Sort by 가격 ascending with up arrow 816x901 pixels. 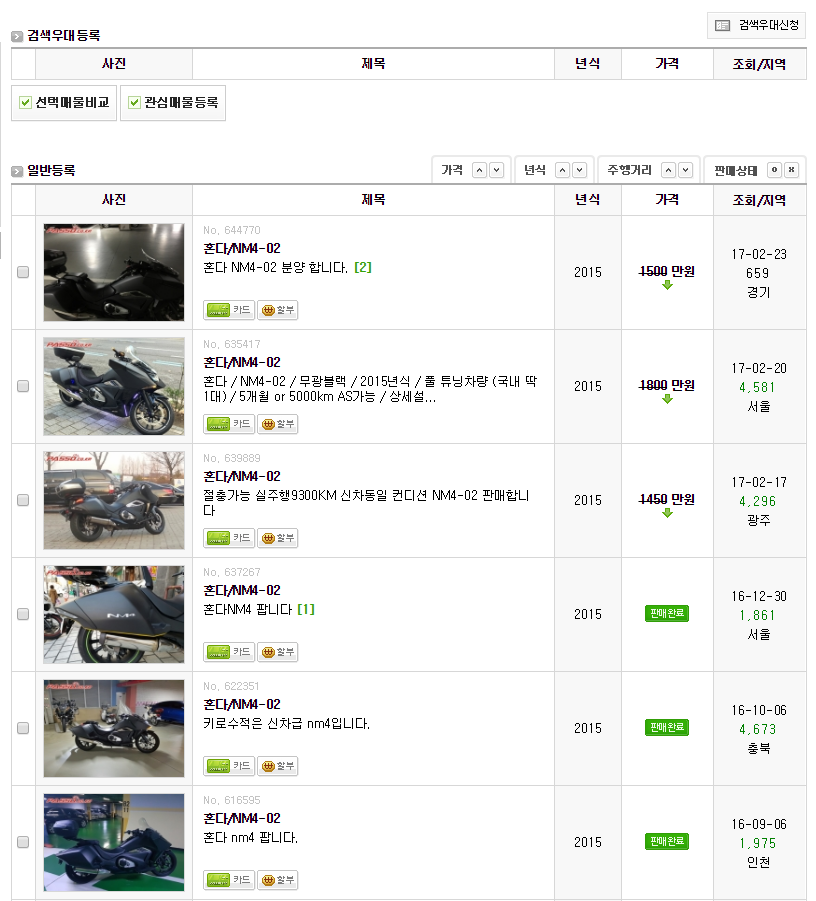coord(480,171)
